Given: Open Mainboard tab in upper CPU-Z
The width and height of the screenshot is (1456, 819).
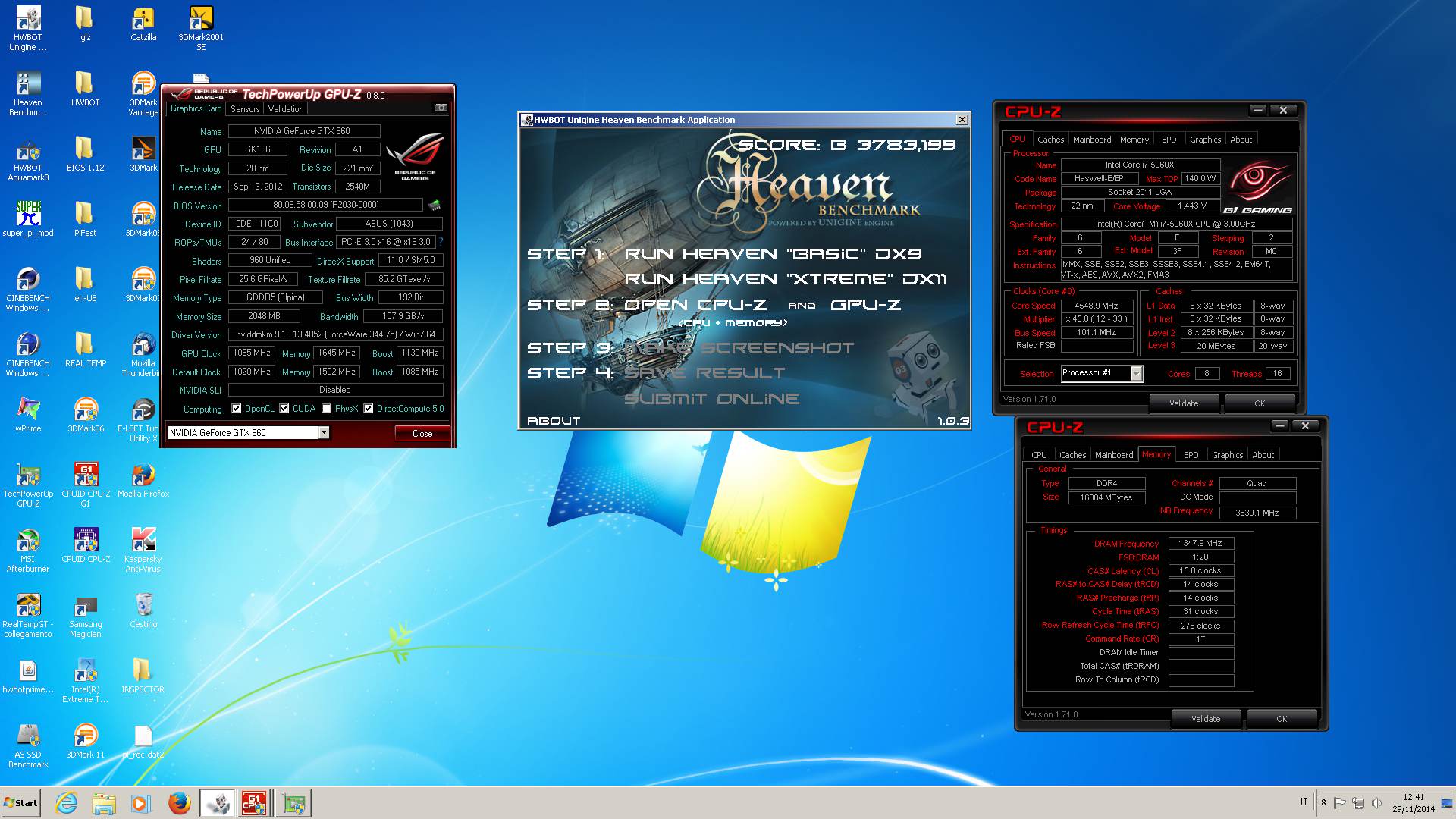Looking at the screenshot, I should 1092,140.
